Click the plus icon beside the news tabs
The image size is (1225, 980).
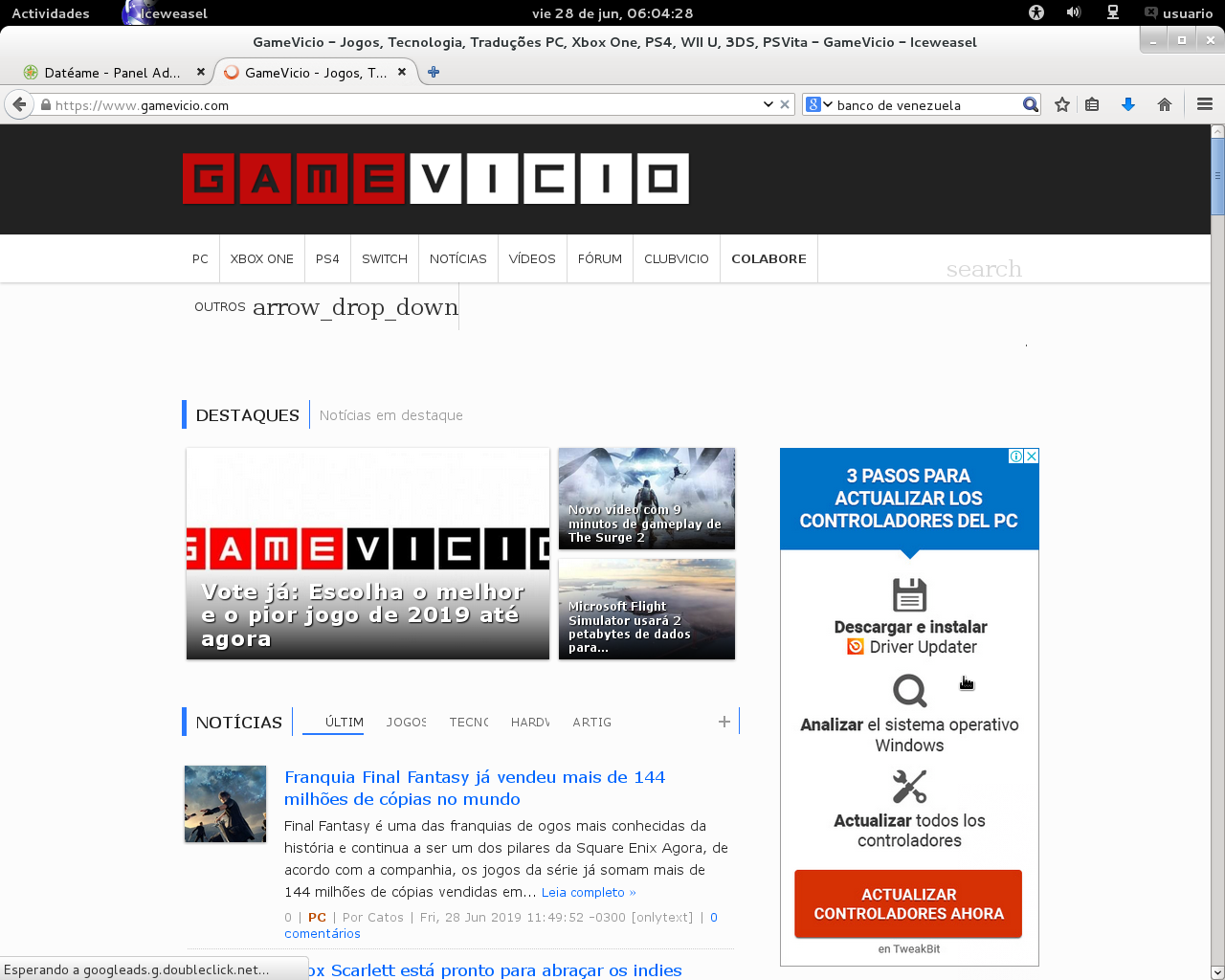pyautogui.click(x=724, y=722)
